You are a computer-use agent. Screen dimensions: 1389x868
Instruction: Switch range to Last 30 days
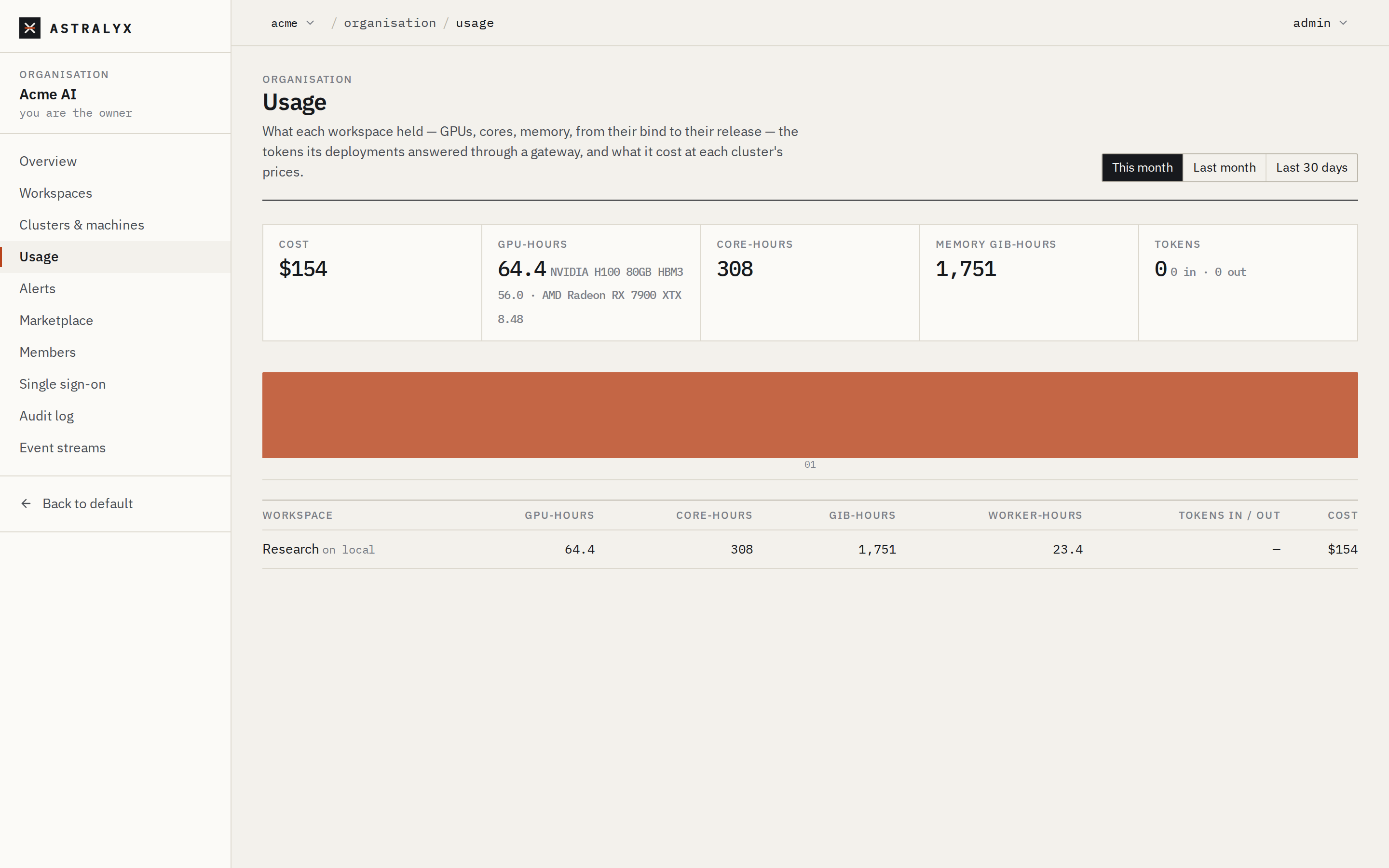[x=1311, y=168]
